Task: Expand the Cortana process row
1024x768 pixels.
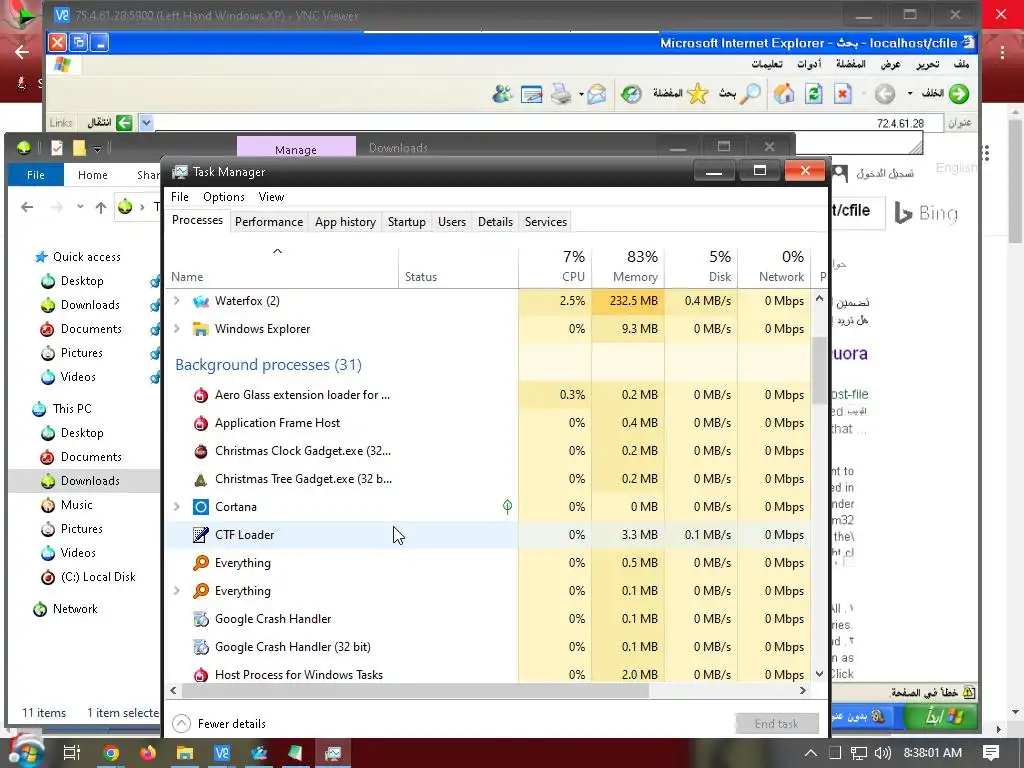Action: [176, 507]
